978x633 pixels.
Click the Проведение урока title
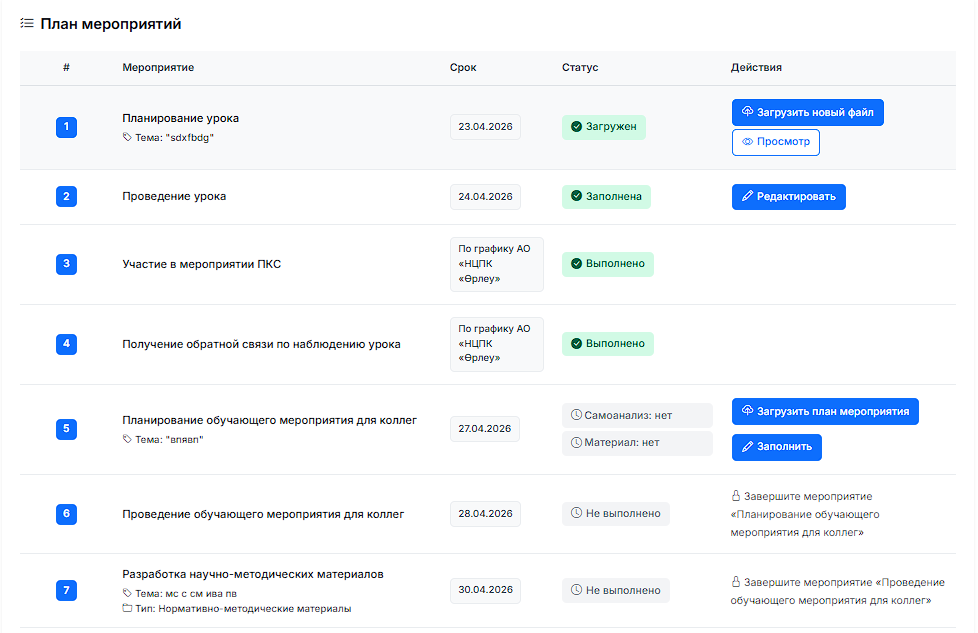[174, 196]
